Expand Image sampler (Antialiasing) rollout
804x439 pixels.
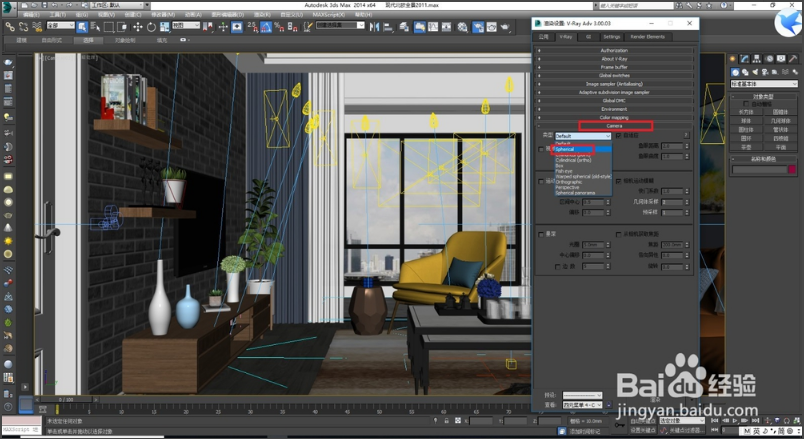pyautogui.click(x=614, y=84)
